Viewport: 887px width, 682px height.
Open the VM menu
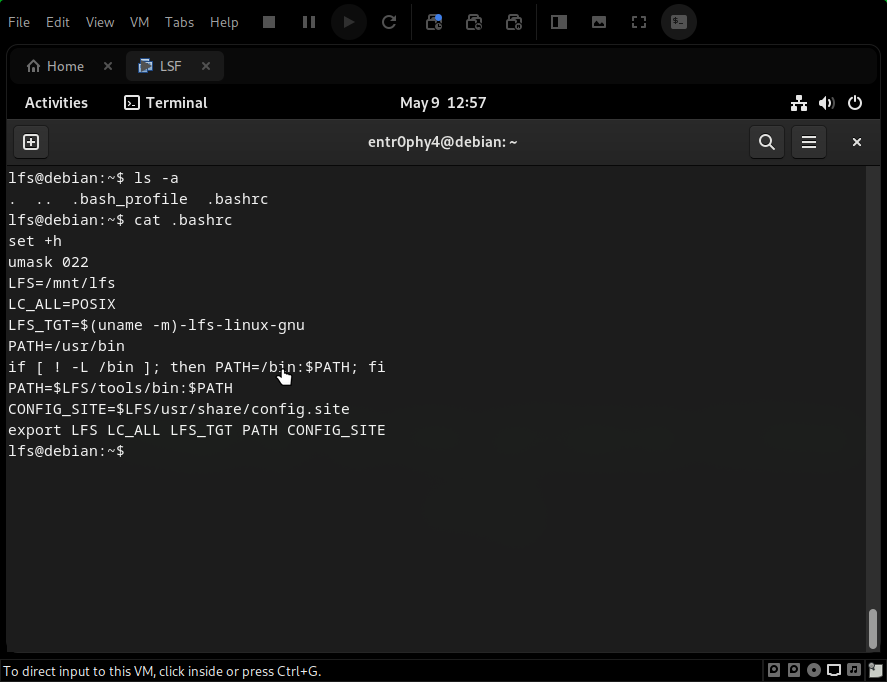[x=139, y=21]
